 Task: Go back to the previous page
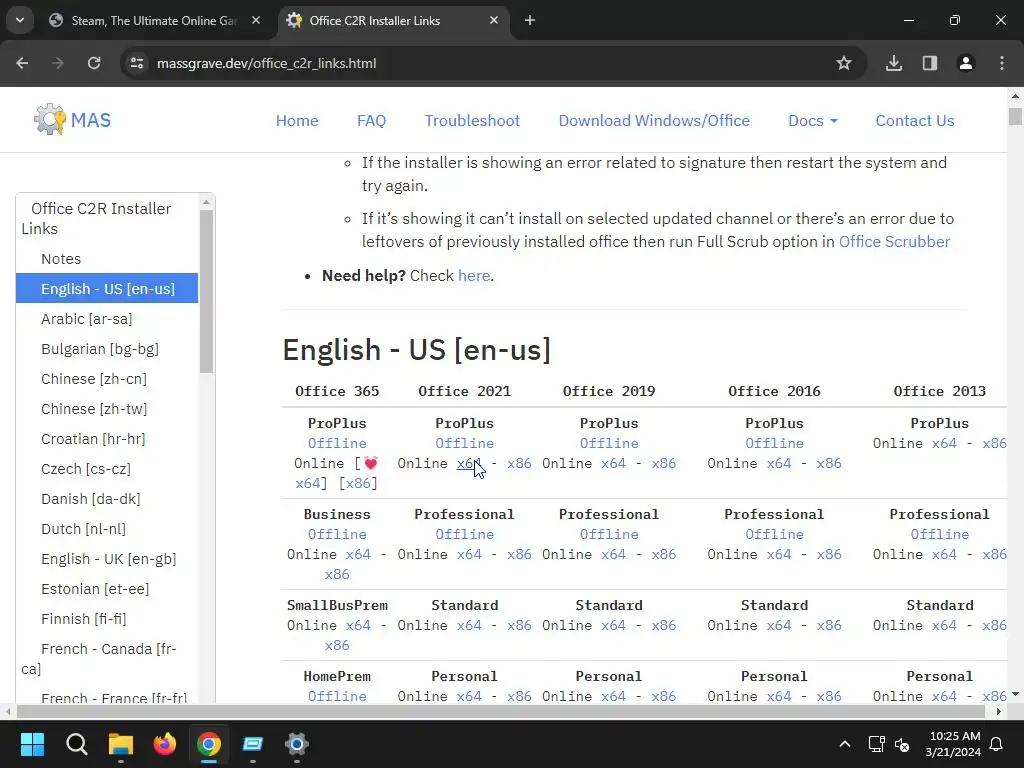22,63
